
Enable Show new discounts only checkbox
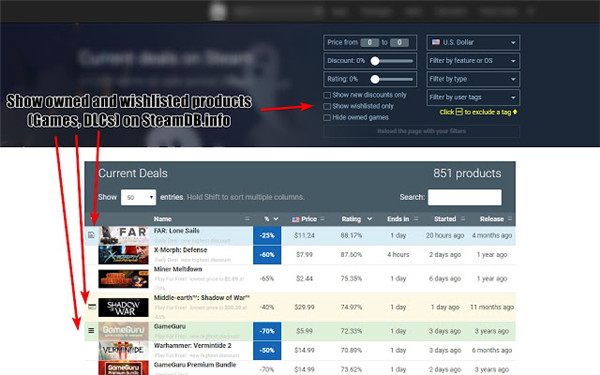click(327, 95)
